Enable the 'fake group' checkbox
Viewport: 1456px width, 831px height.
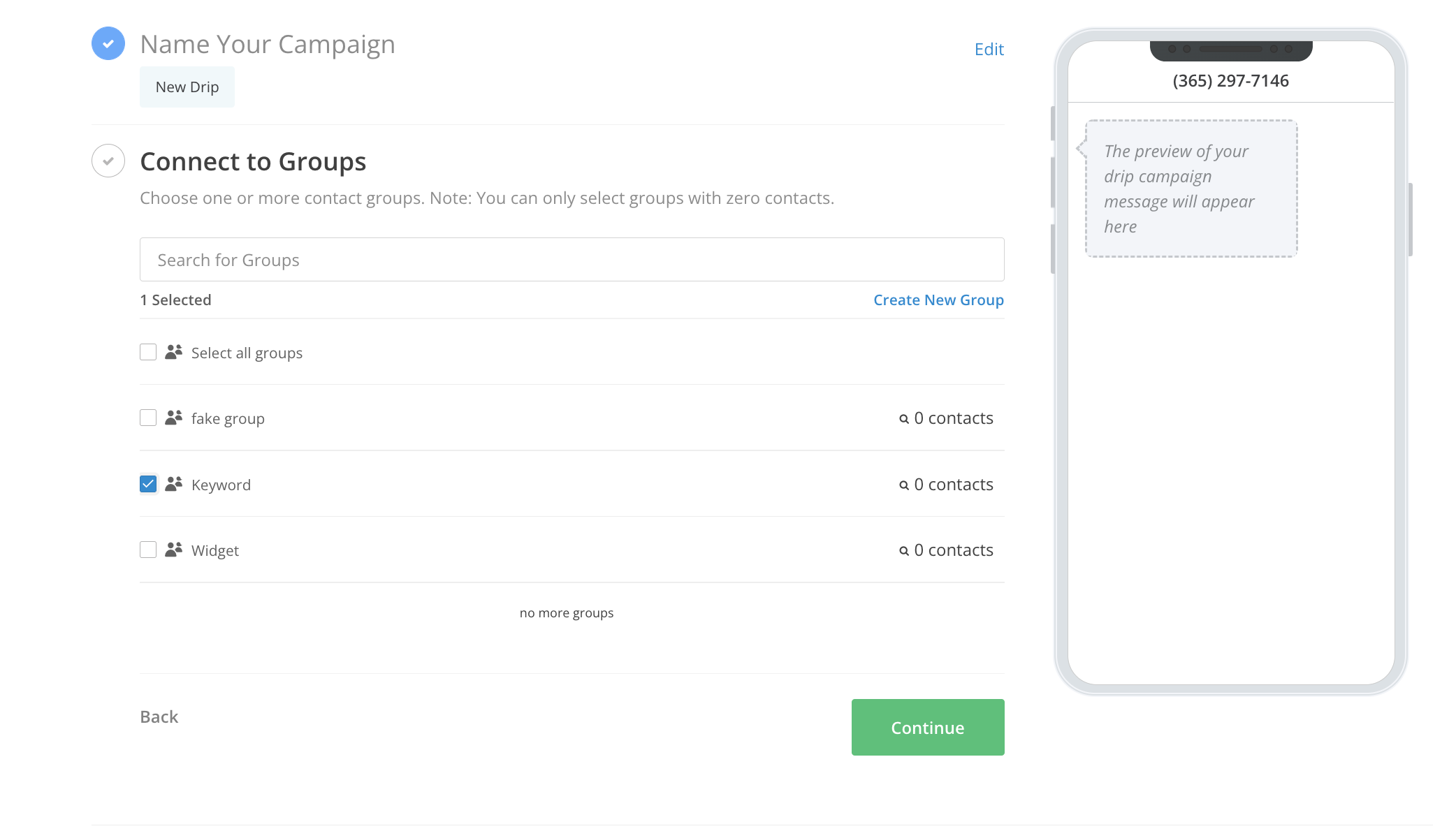pos(148,418)
